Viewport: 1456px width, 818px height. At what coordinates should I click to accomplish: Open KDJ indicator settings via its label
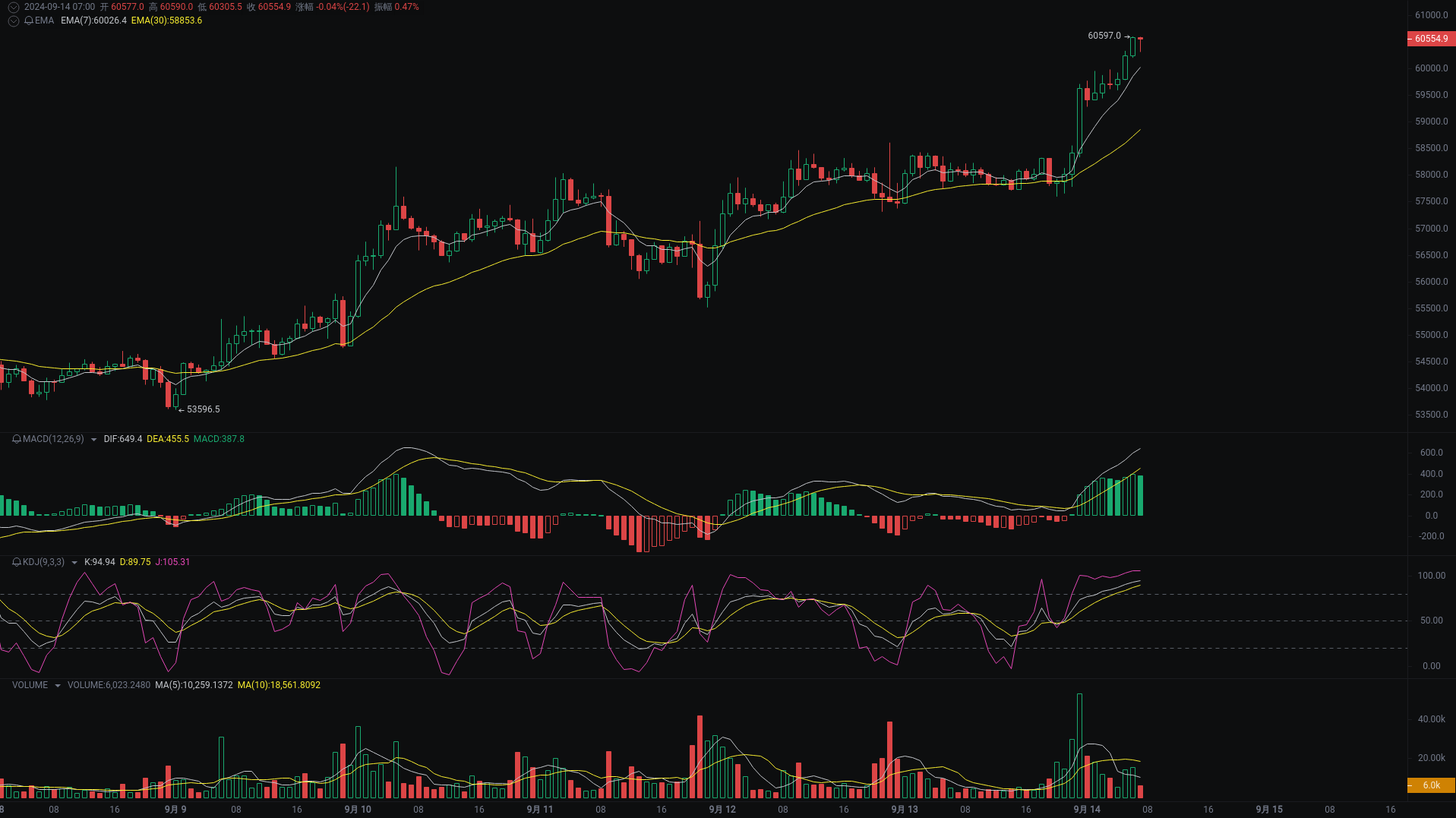(x=43, y=563)
